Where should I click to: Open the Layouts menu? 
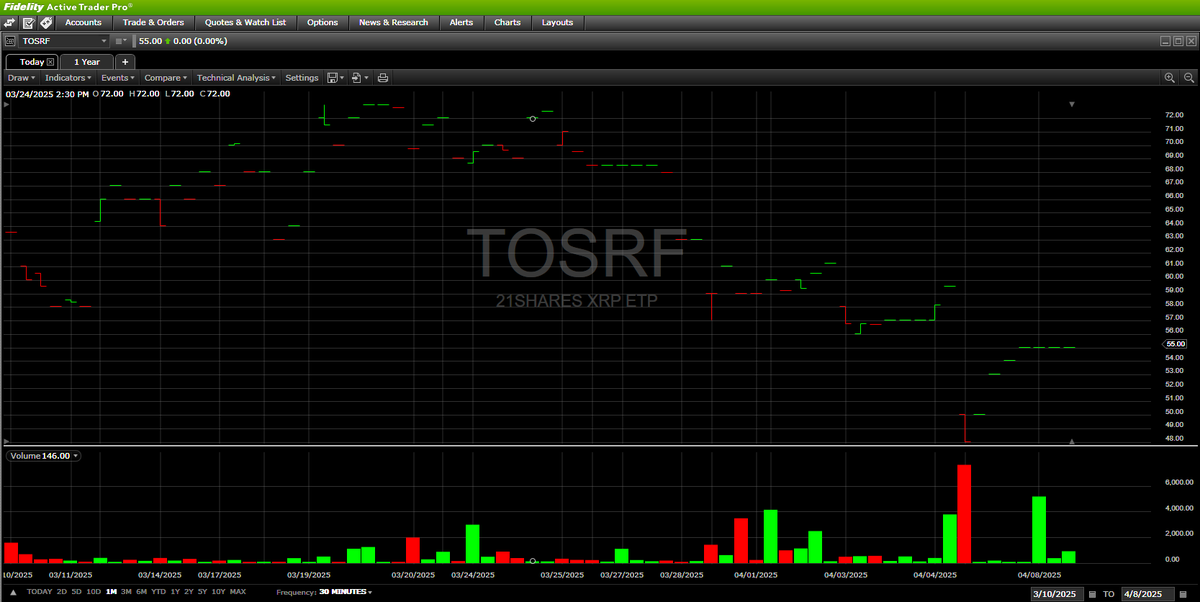click(x=557, y=22)
